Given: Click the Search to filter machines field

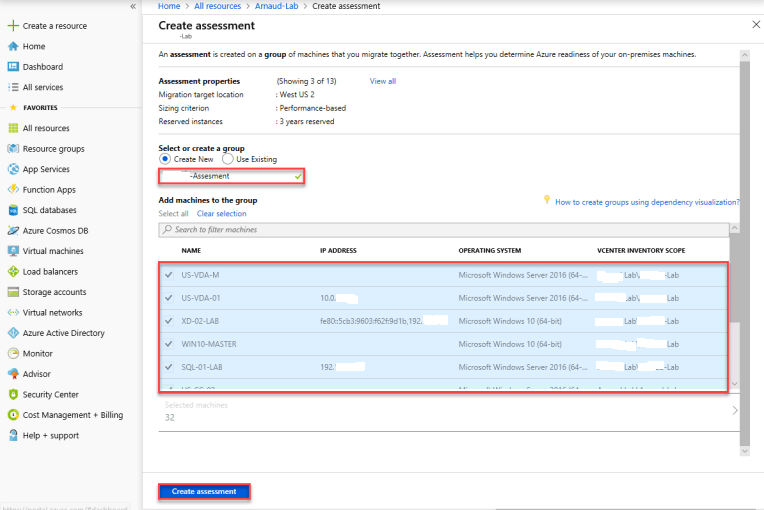Looking at the screenshot, I should pos(444,229).
